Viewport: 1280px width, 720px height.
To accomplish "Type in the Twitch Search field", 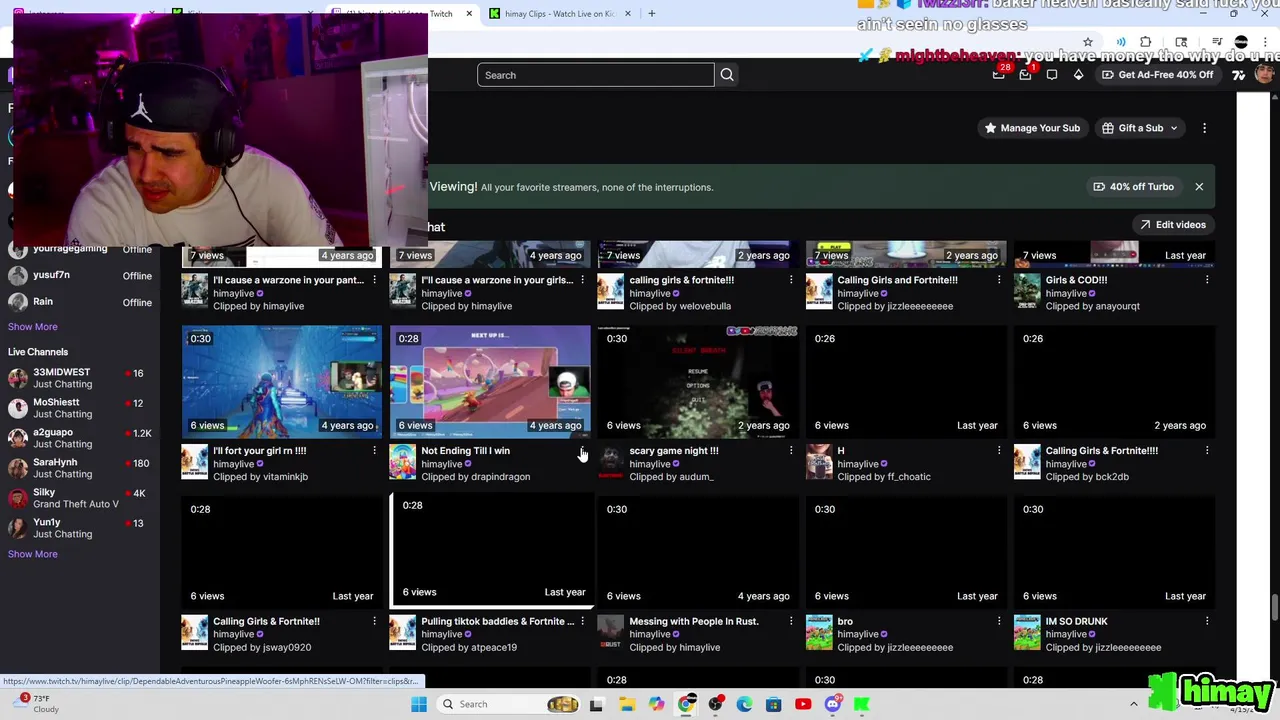I will pyautogui.click(x=596, y=75).
